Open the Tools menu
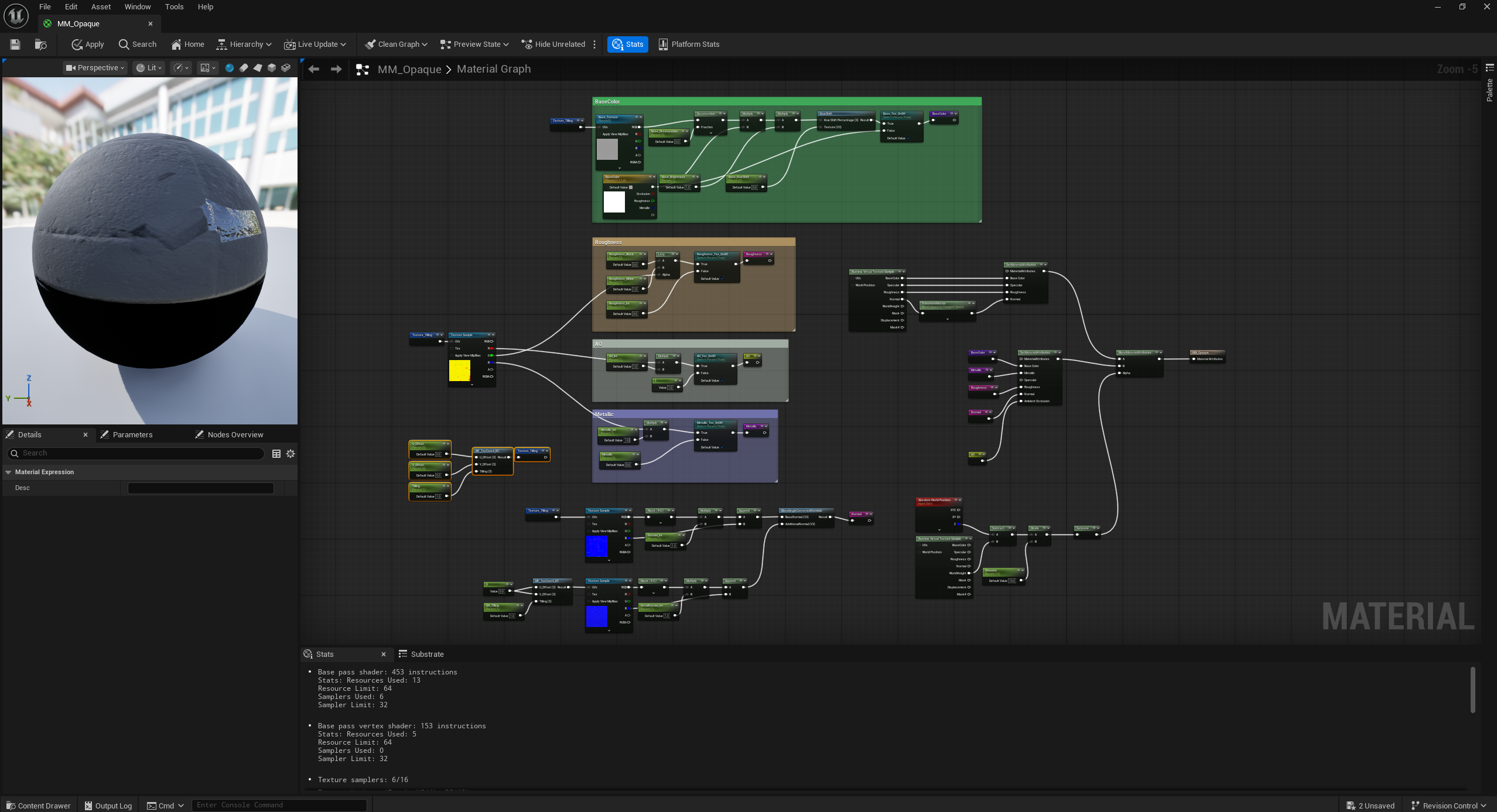The width and height of the screenshot is (1497, 812). coord(174,7)
